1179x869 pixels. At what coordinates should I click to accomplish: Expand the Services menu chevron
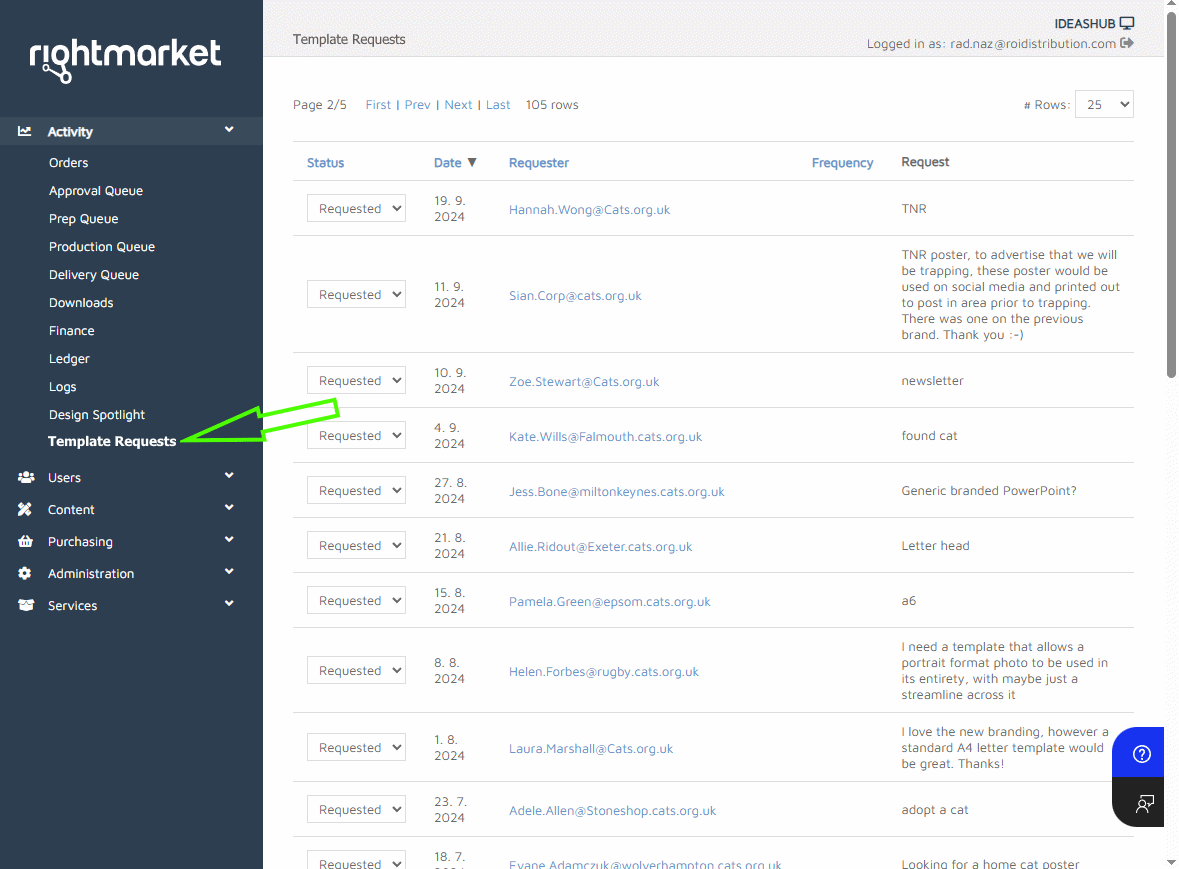[x=229, y=603]
